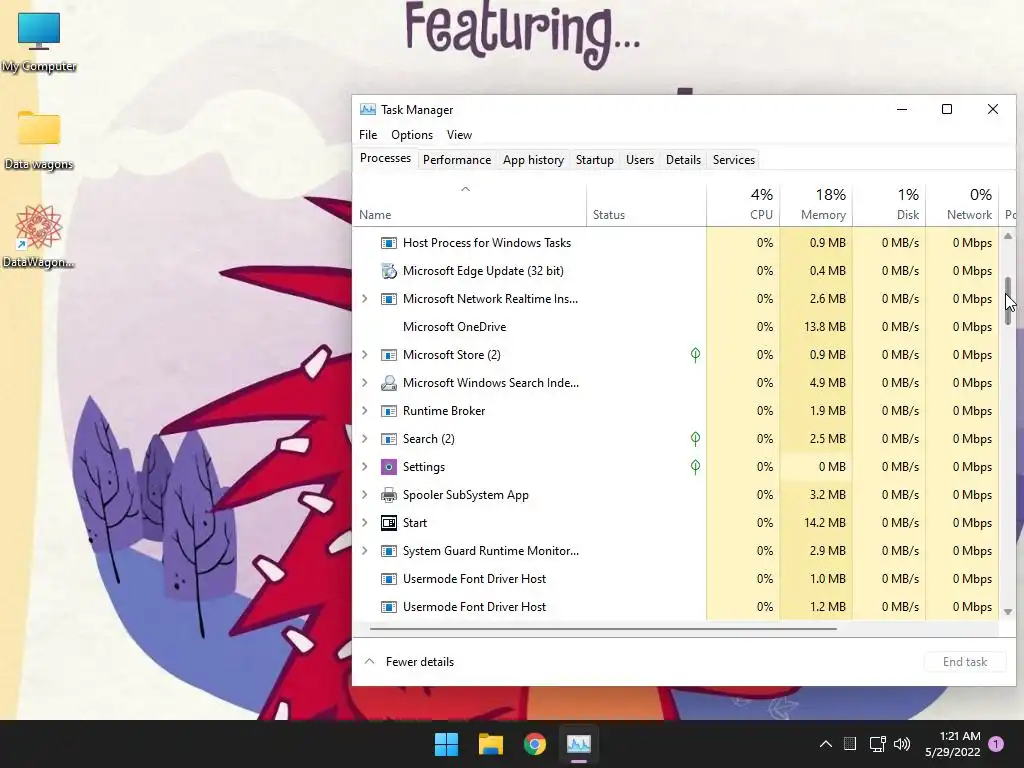
Task: Expand the System Guard Runtime Monitor row
Action: [x=365, y=551]
